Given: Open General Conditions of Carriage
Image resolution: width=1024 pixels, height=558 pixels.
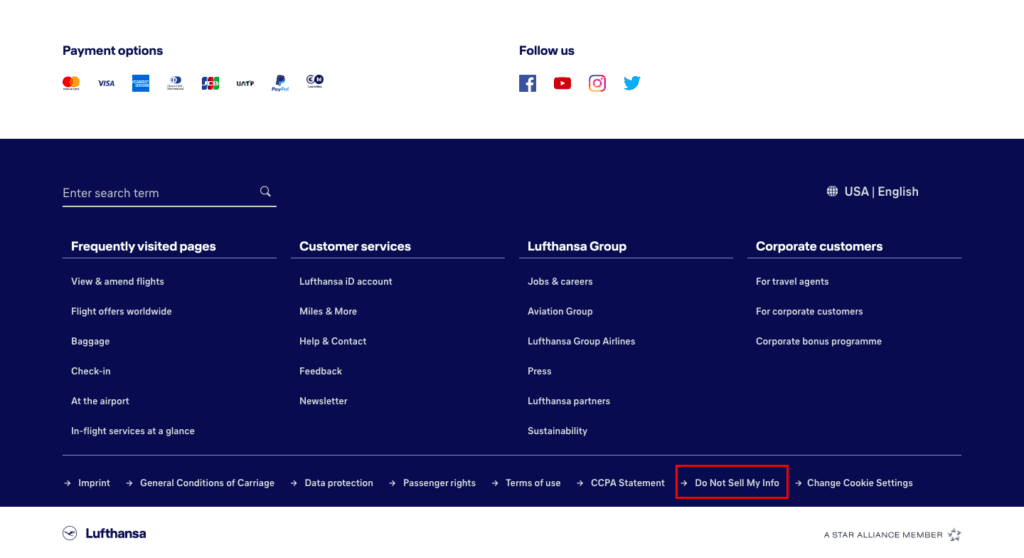Looking at the screenshot, I should tap(207, 483).
